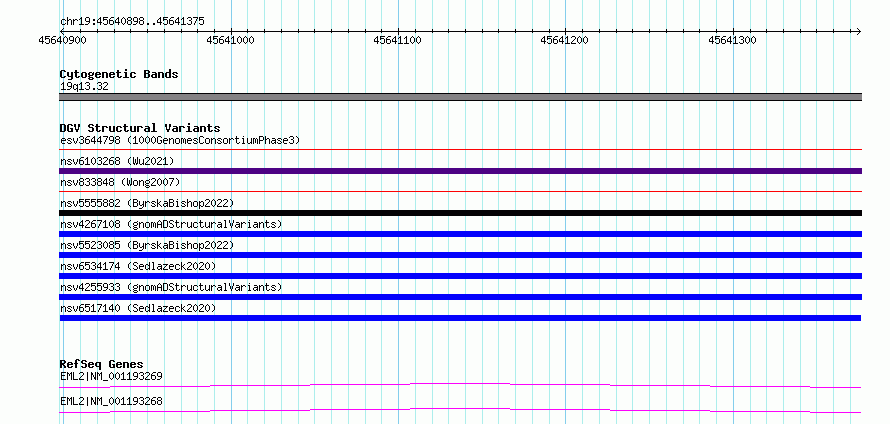Select the magenta EML2|NM_001193269 transcript line
This screenshot has height=424, width=890.
coord(460,385)
